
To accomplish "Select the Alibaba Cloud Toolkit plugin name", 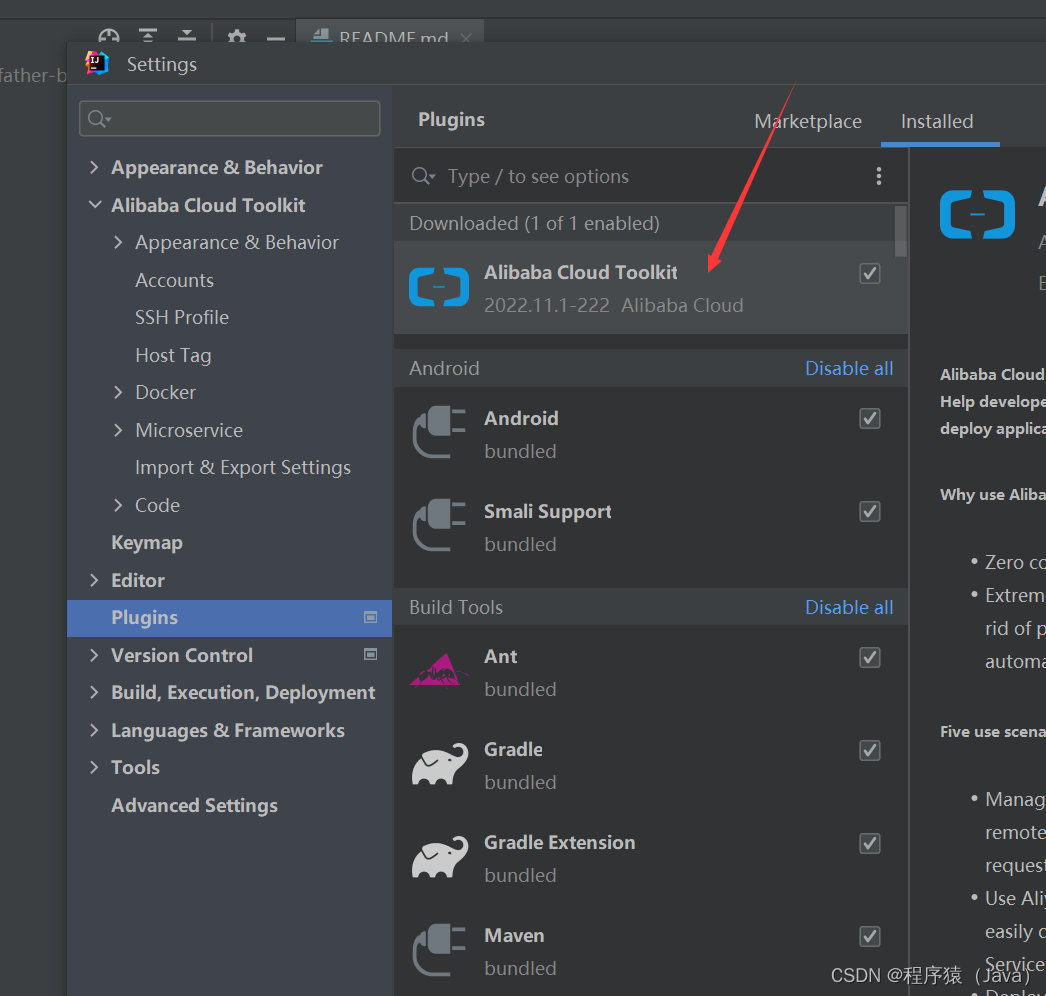I will [580, 272].
